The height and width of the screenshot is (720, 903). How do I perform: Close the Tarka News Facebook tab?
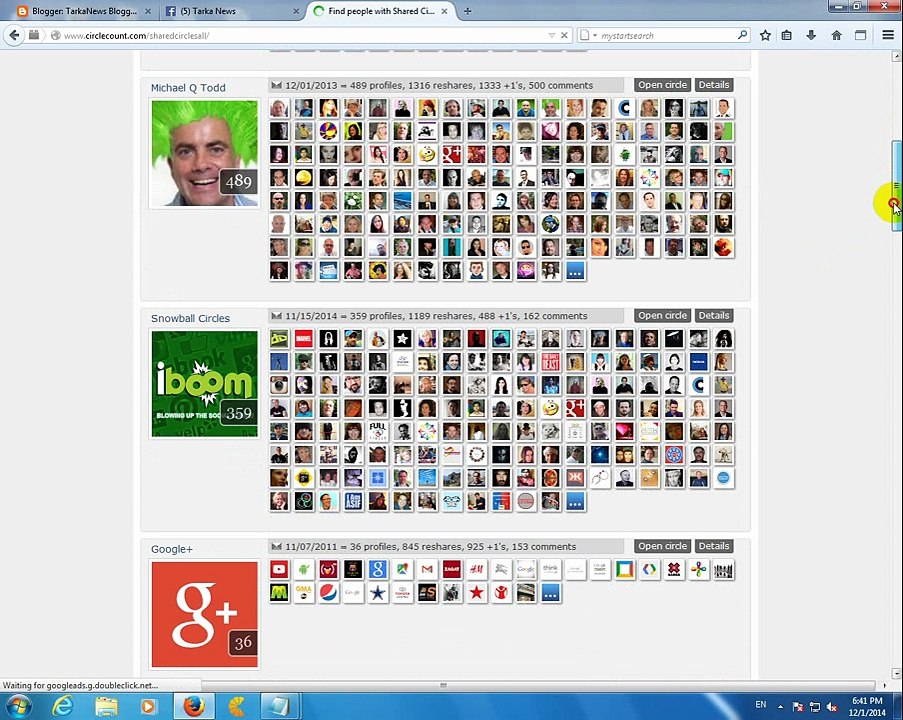click(296, 11)
